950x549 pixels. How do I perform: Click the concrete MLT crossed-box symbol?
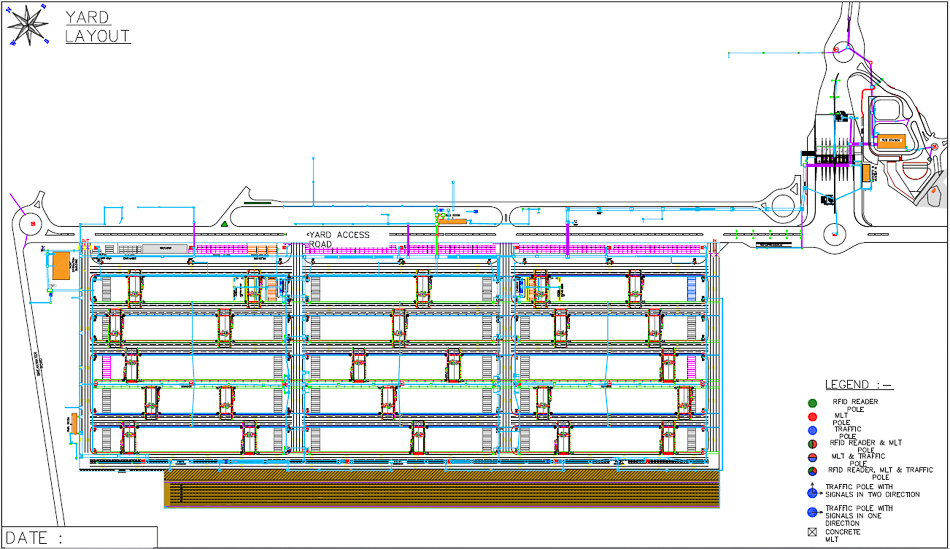click(x=813, y=532)
